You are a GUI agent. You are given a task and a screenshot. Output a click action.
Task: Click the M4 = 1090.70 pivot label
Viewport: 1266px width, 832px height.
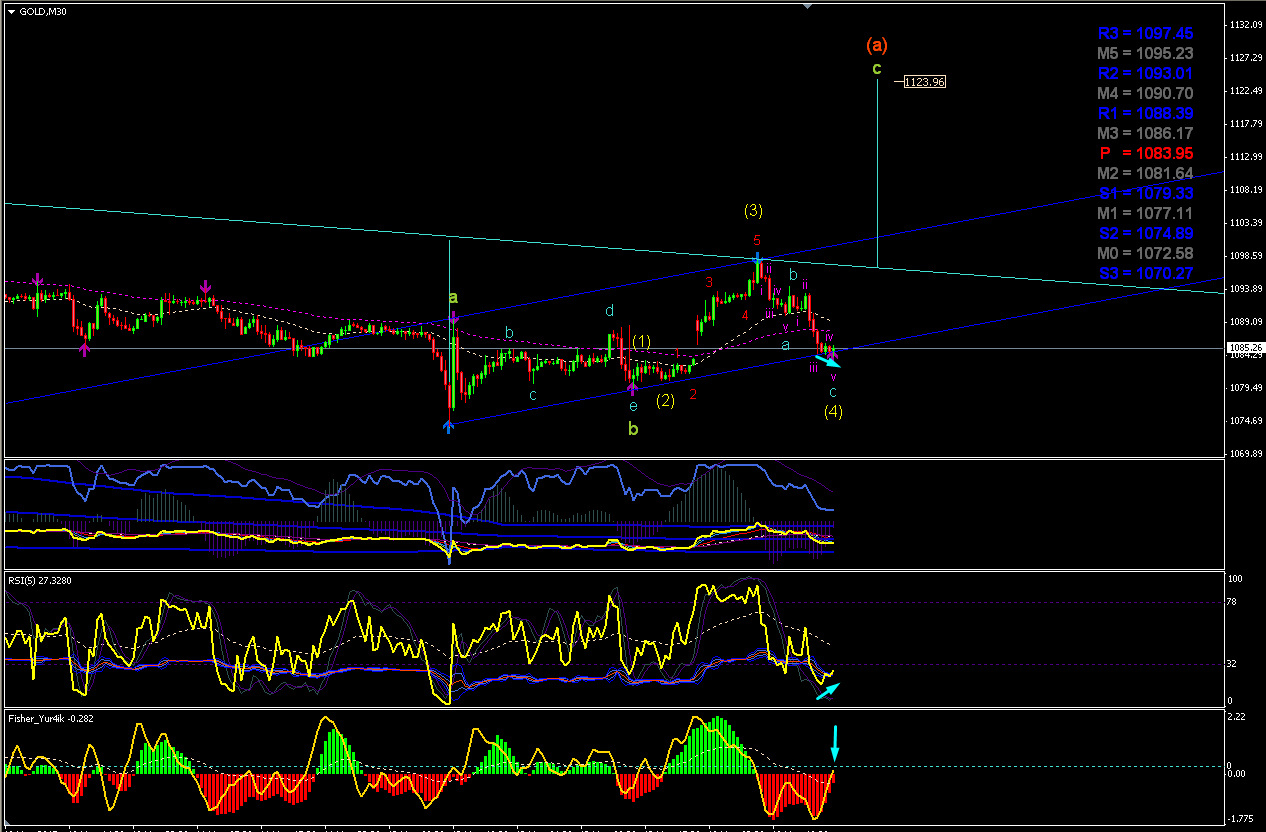coord(1145,93)
